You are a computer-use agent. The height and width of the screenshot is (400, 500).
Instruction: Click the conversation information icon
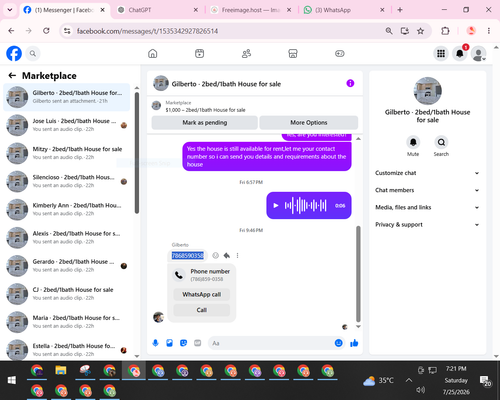(x=350, y=83)
